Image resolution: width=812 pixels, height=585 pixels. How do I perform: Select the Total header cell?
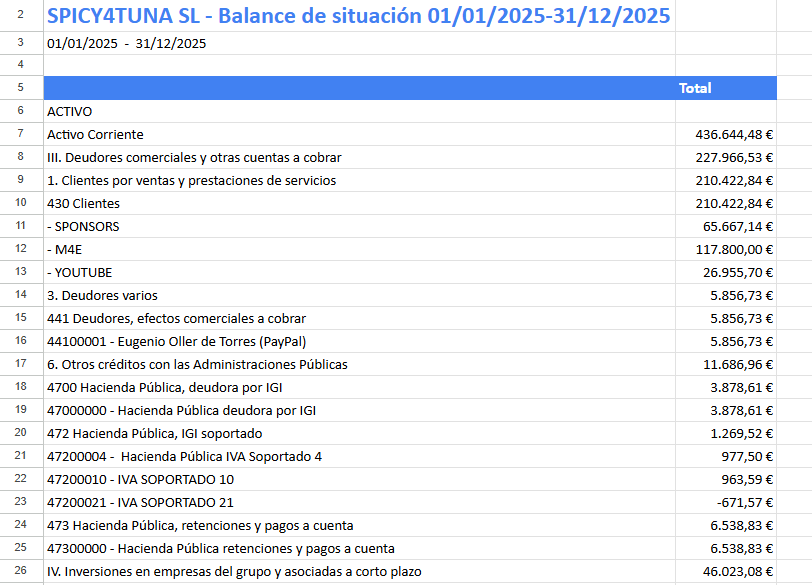click(x=726, y=88)
